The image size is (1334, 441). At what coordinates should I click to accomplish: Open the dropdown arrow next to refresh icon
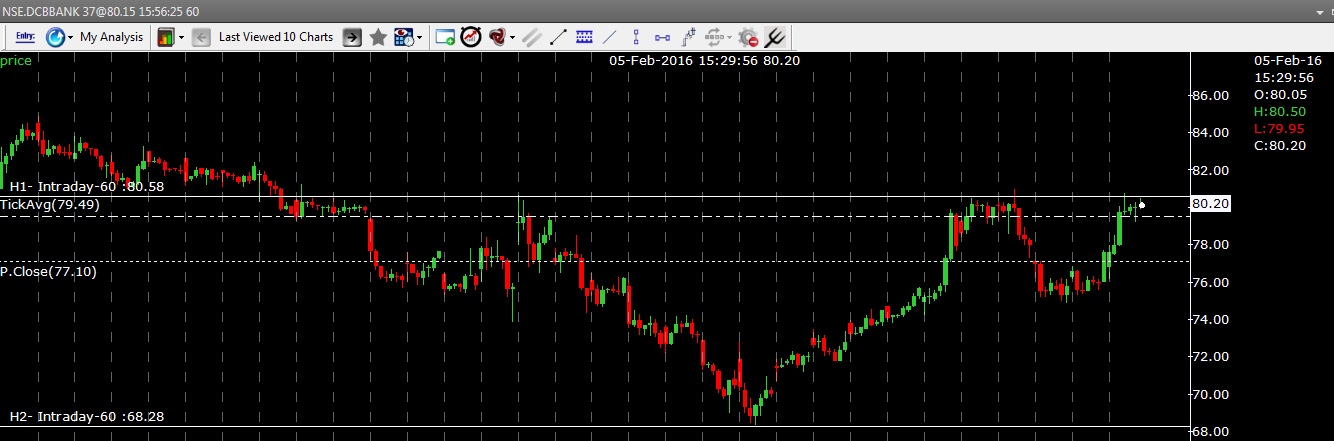pos(71,38)
